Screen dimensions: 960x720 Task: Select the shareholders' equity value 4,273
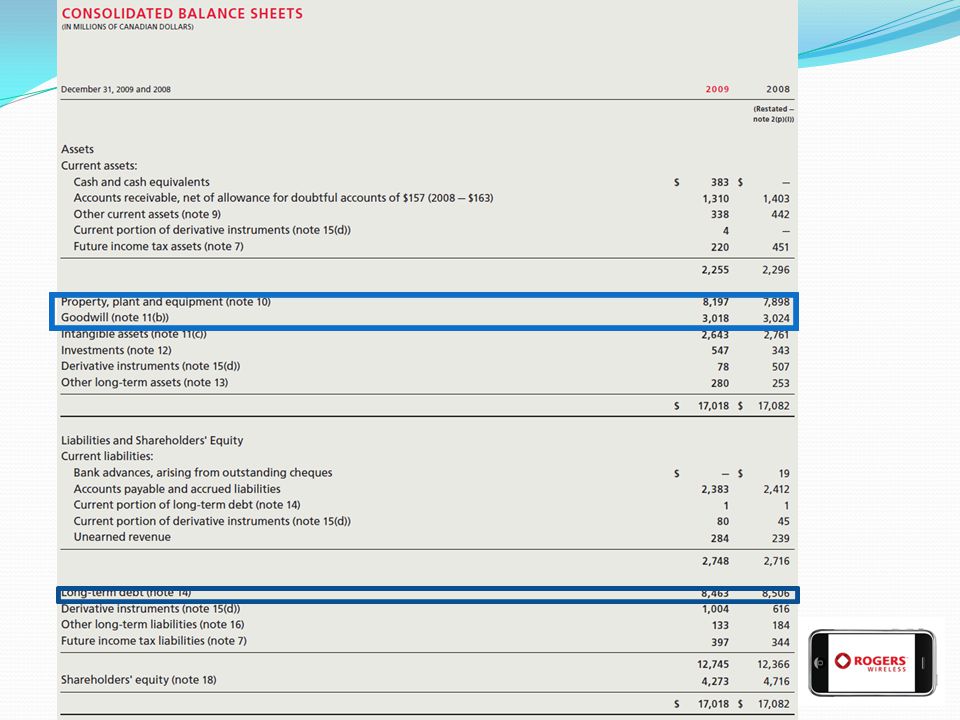coord(716,681)
